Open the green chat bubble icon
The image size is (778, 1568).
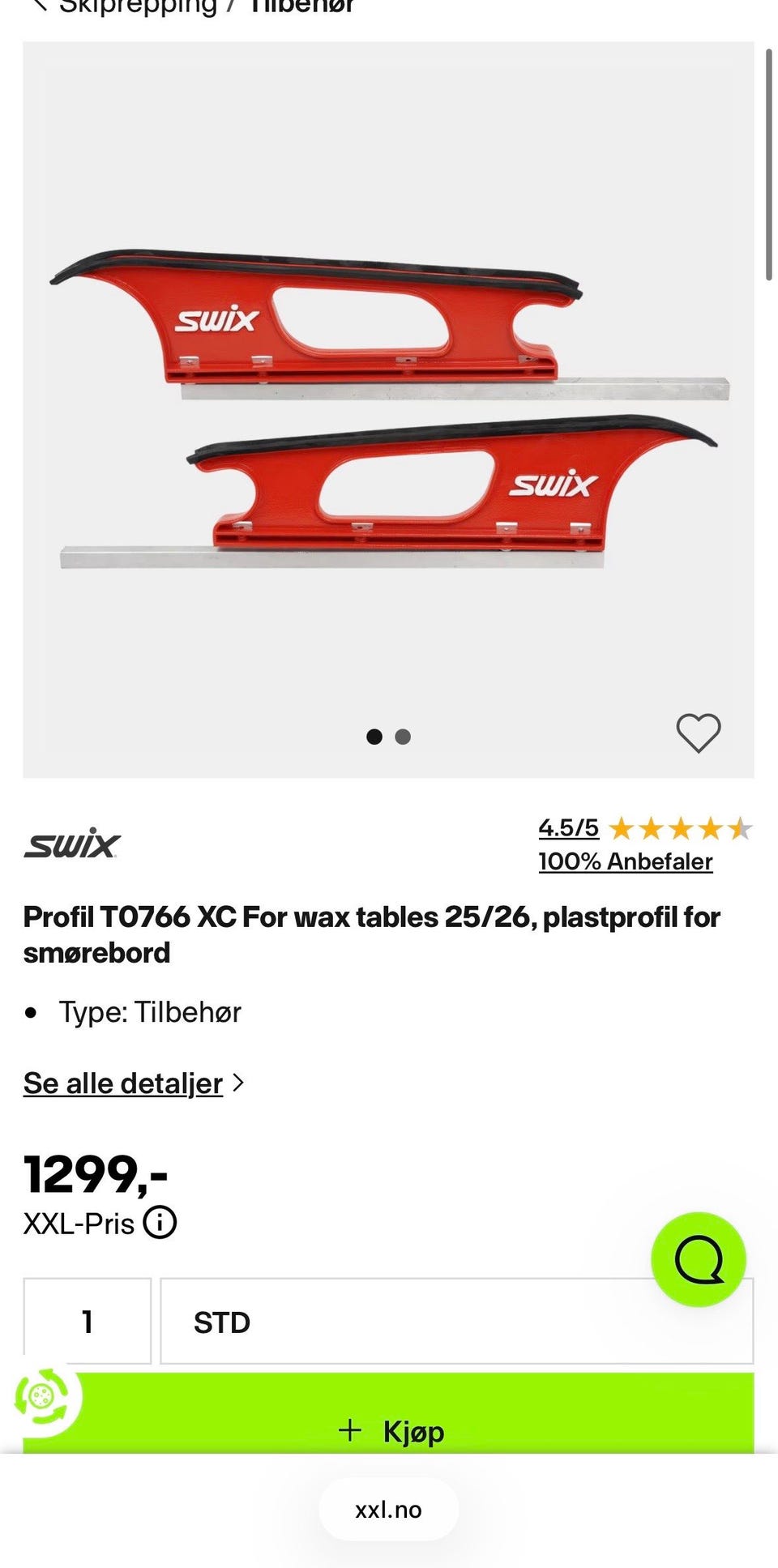tap(699, 1259)
